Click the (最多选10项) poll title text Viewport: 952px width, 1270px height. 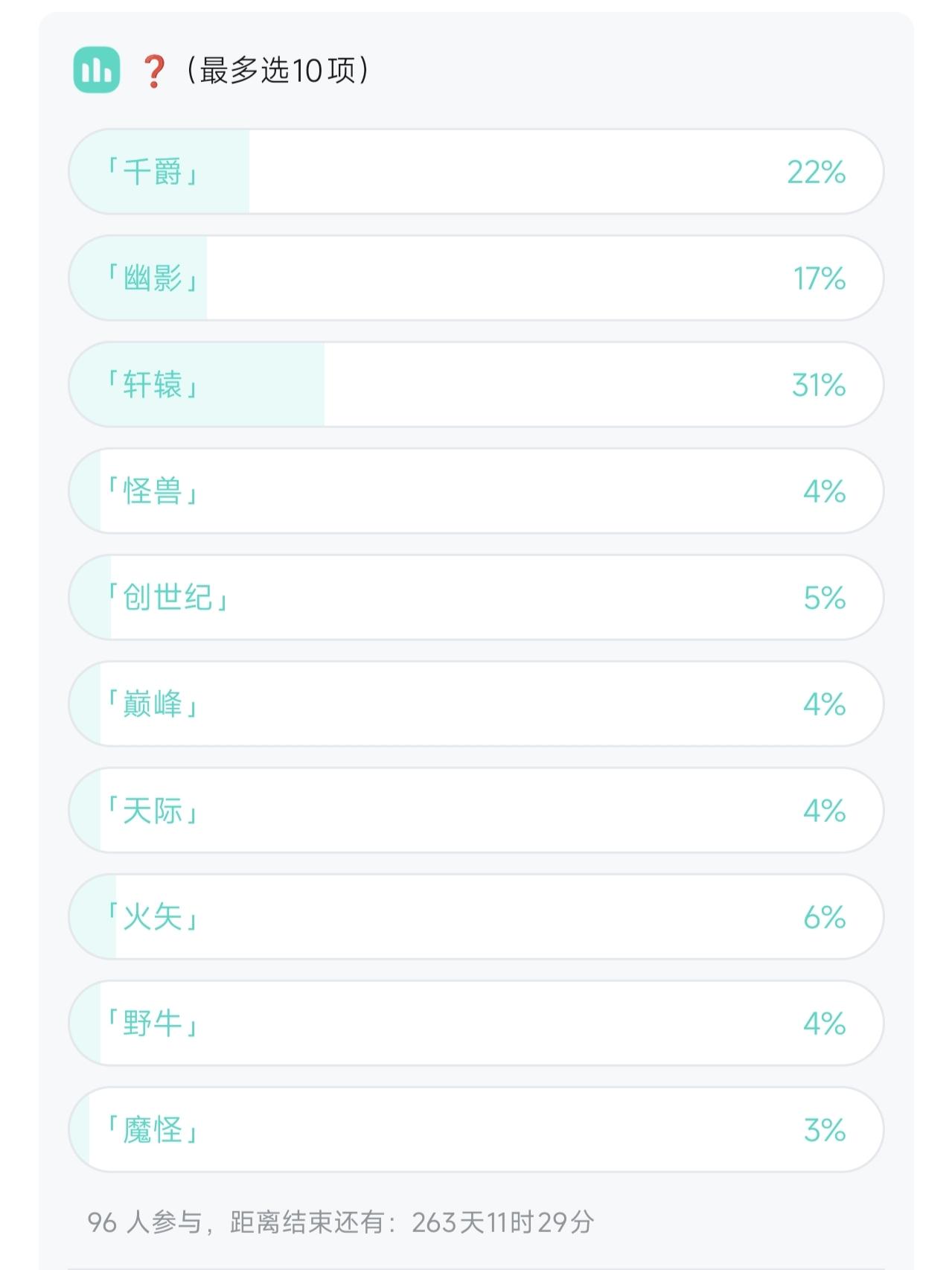point(277,71)
